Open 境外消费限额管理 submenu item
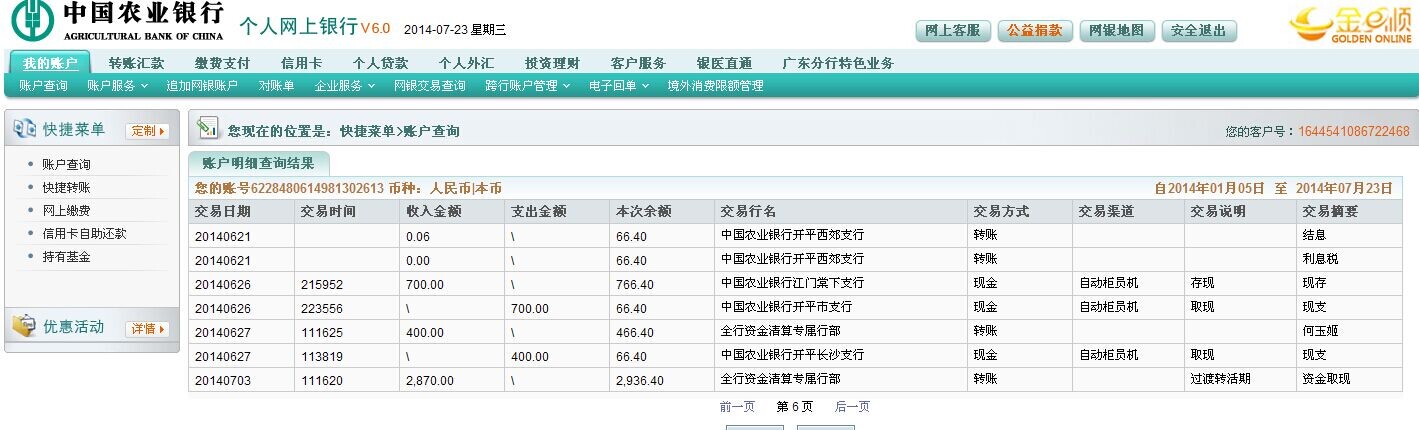The height and width of the screenshot is (430, 1419). click(715, 86)
